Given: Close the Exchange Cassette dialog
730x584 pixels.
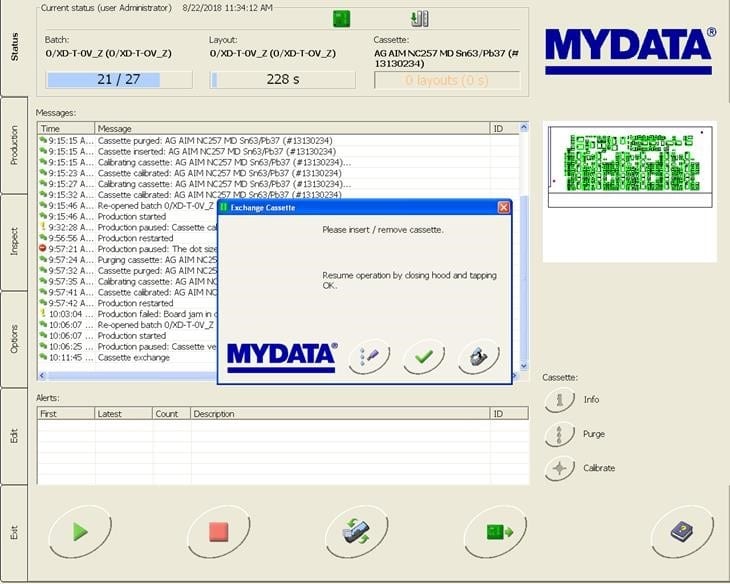Looking at the screenshot, I should (504, 207).
